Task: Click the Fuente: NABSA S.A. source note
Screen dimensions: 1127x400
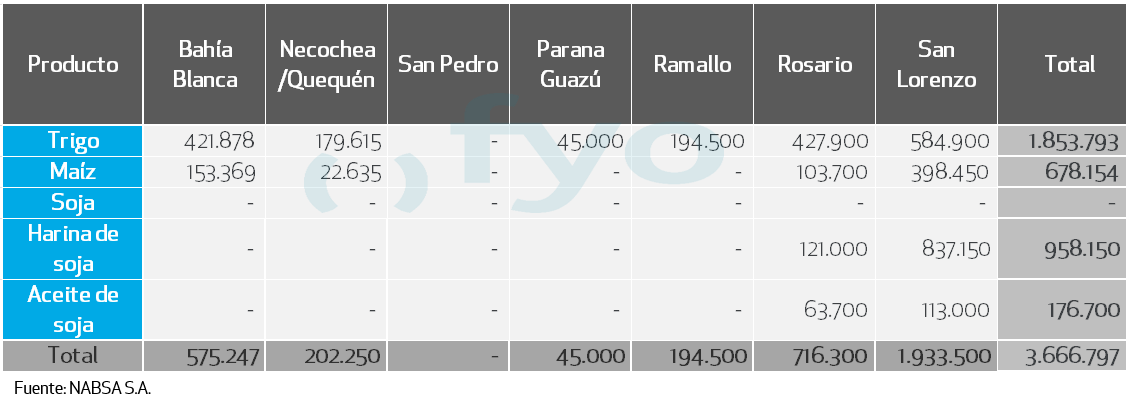Action: tap(82, 387)
